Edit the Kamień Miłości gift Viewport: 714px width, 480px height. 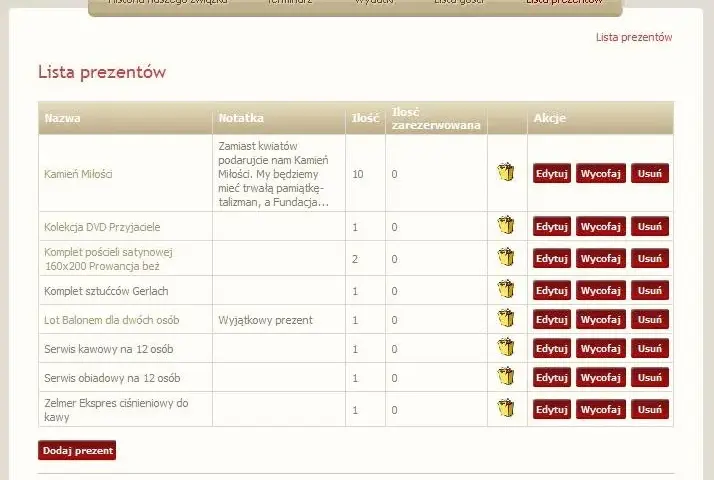coord(551,174)
